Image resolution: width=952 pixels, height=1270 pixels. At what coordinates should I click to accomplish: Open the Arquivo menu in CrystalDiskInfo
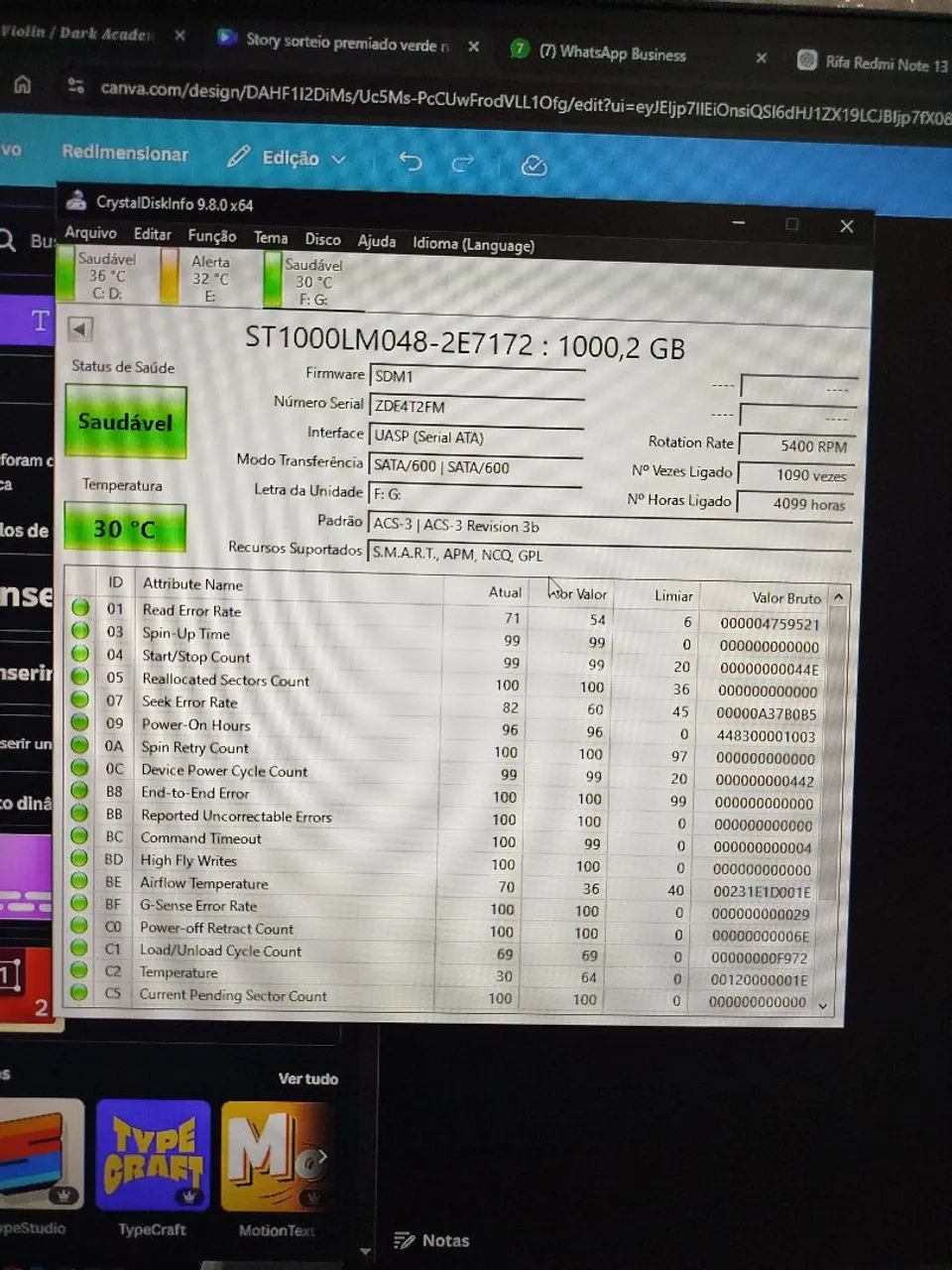click(90, 233)
